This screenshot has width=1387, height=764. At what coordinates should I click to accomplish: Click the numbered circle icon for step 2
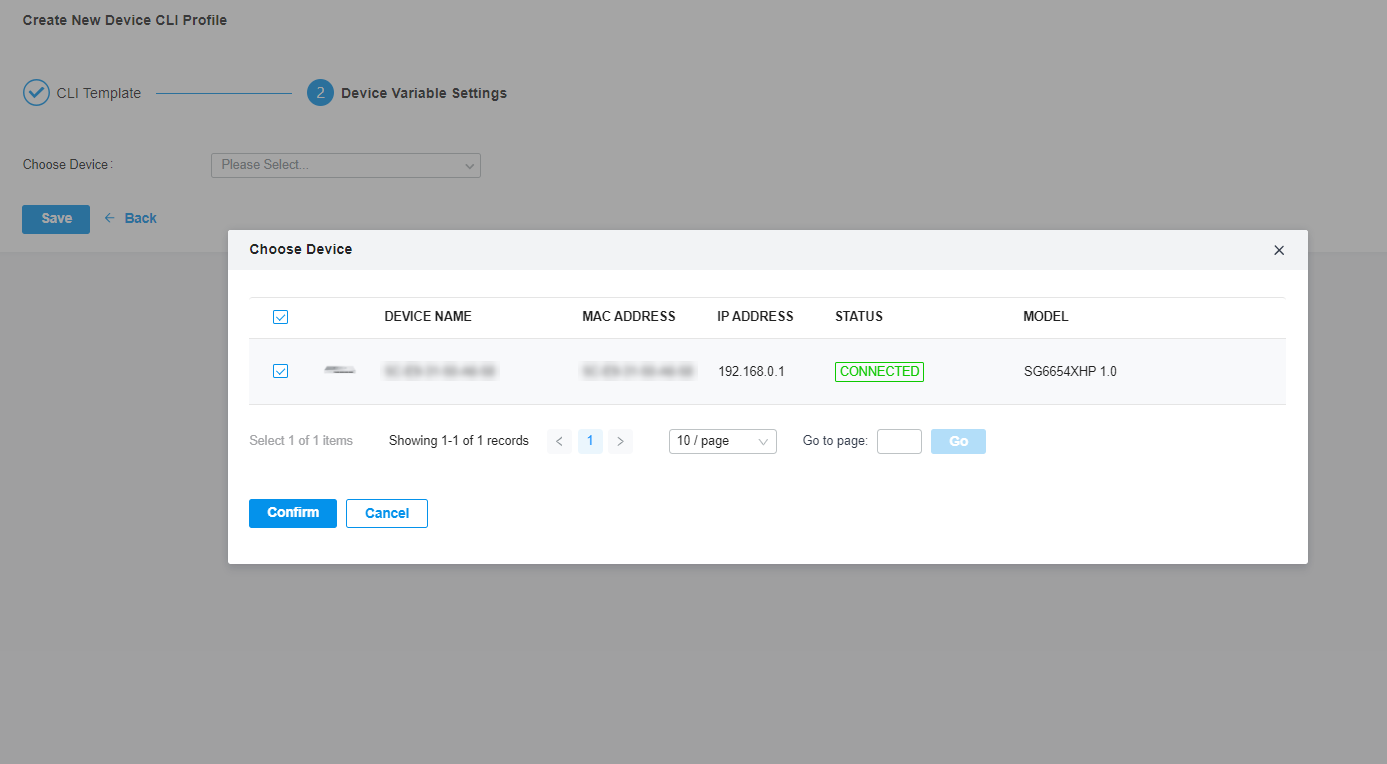pos(319,92)
